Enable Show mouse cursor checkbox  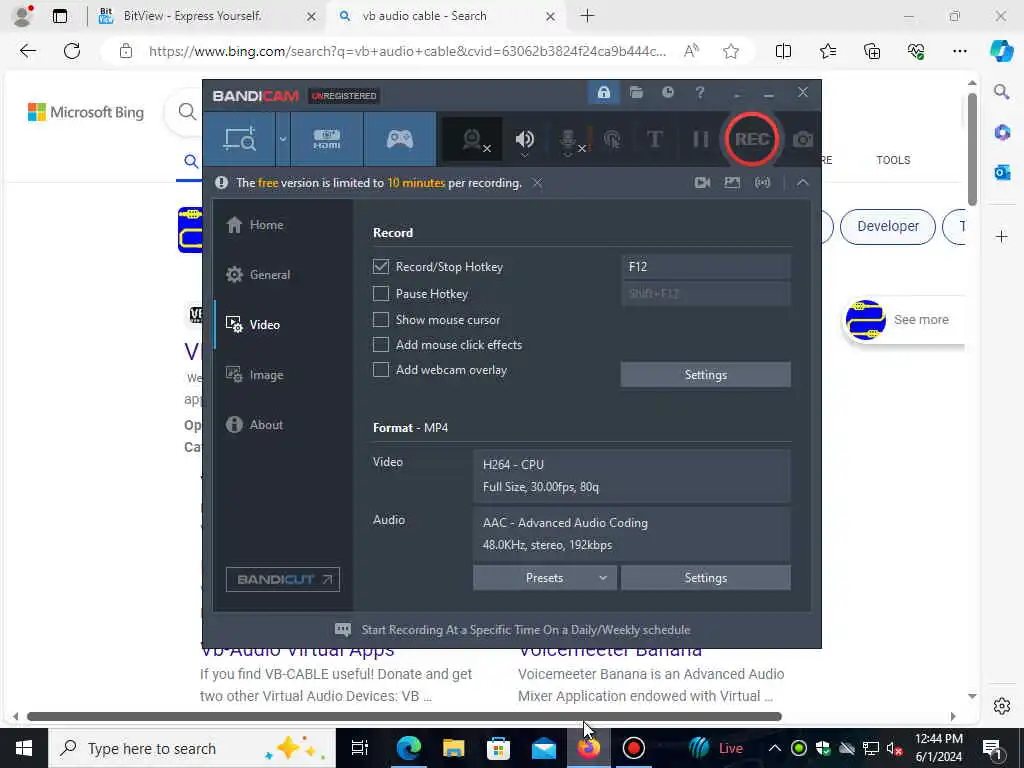pyautogui.click(x=381, y=319)
